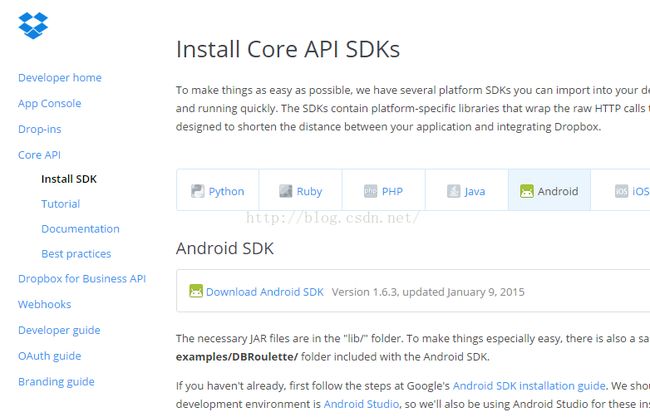650x417 pixels.
Task: Open Best practices in the sidebar
Action: point(76,254)
